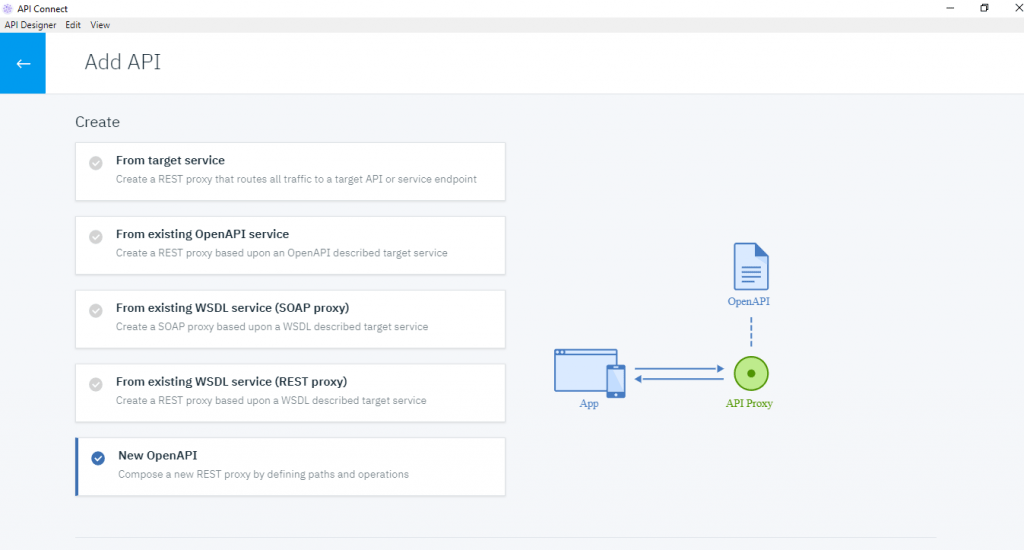Viewport: 1024px width, 550px height.
Task: Select the WSDL service (SOAP proxy) radio circle
Action: pos(96,310)
